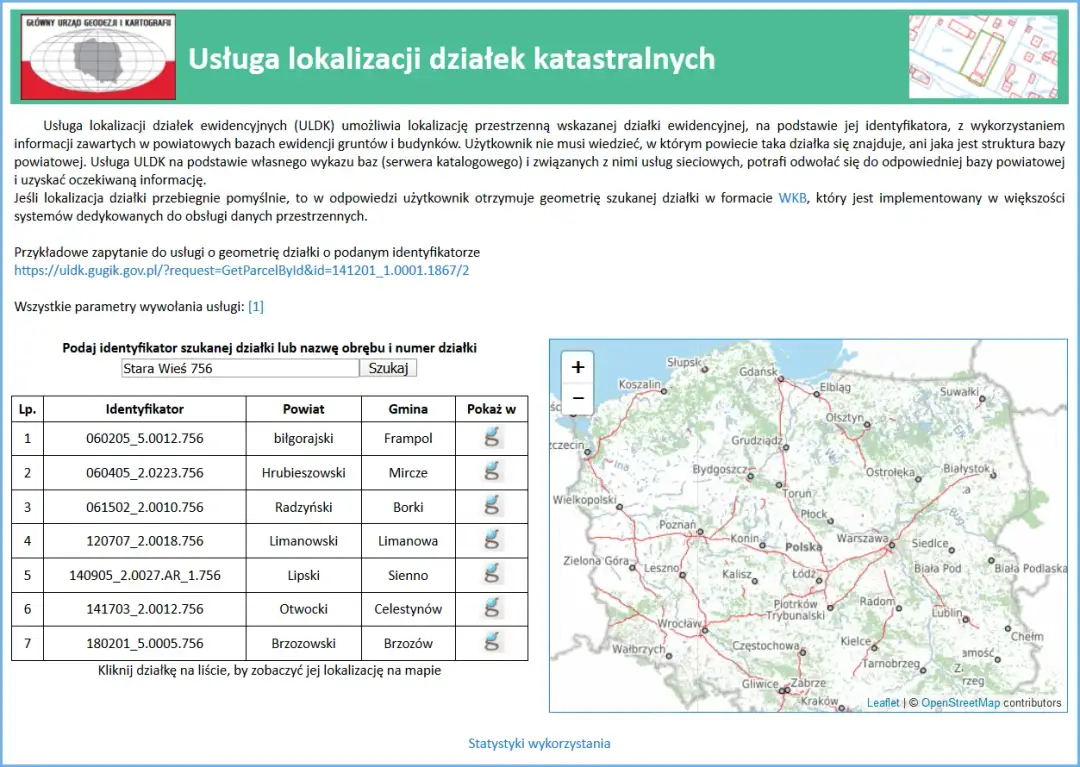The image size is (1080, 767).
Task: Open Geoportal view for the Mircze parcel
Action: (x=491, y=471)
